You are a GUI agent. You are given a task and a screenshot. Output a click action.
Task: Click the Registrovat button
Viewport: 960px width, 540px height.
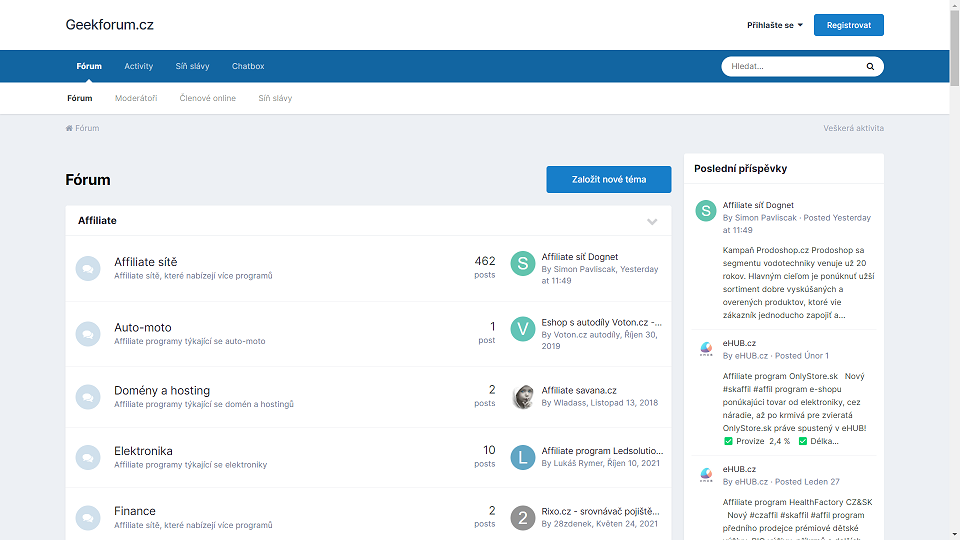pyautogui.click(x=848, y=25)
